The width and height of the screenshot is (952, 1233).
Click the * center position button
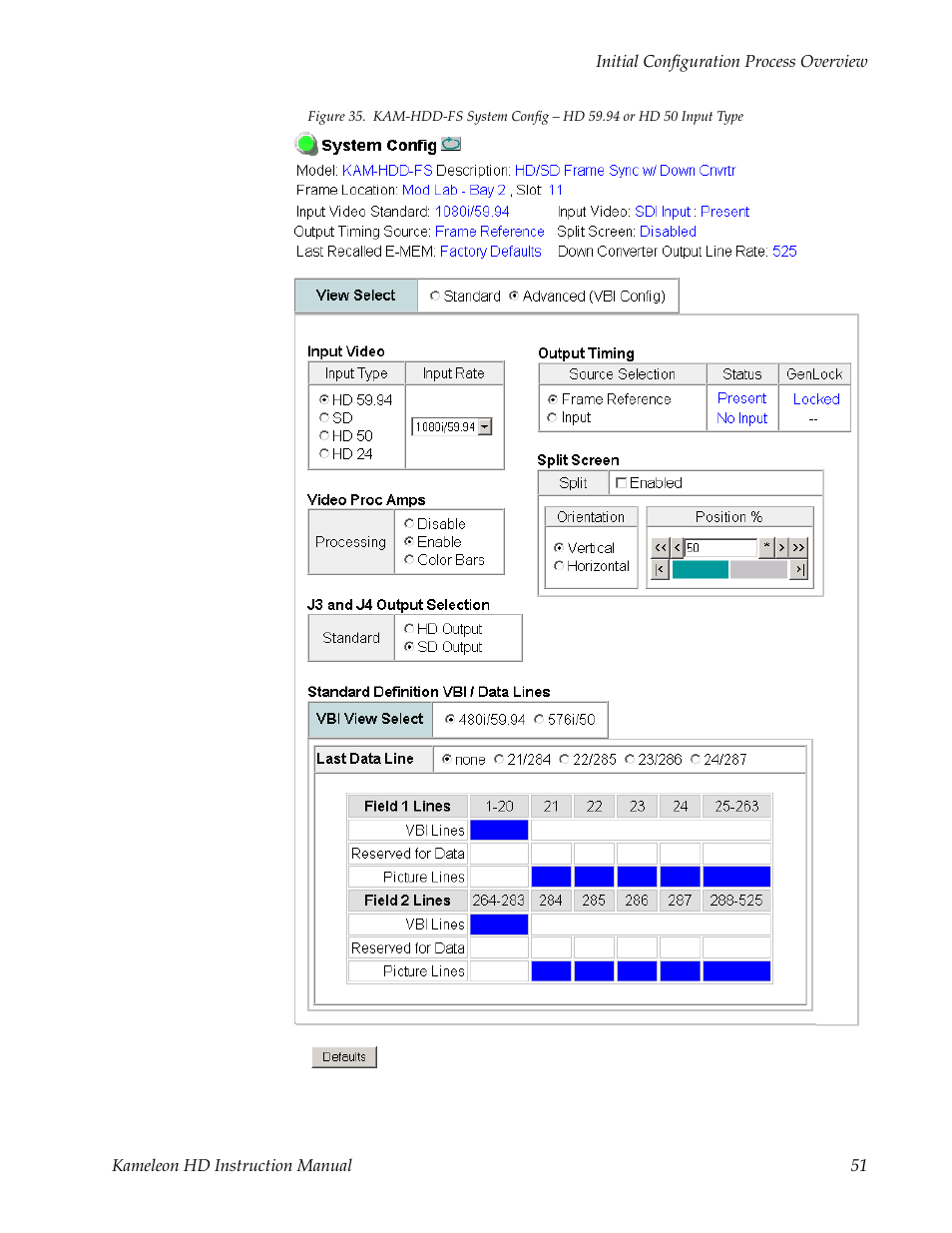pyautogui.click(x=766, y=547)
